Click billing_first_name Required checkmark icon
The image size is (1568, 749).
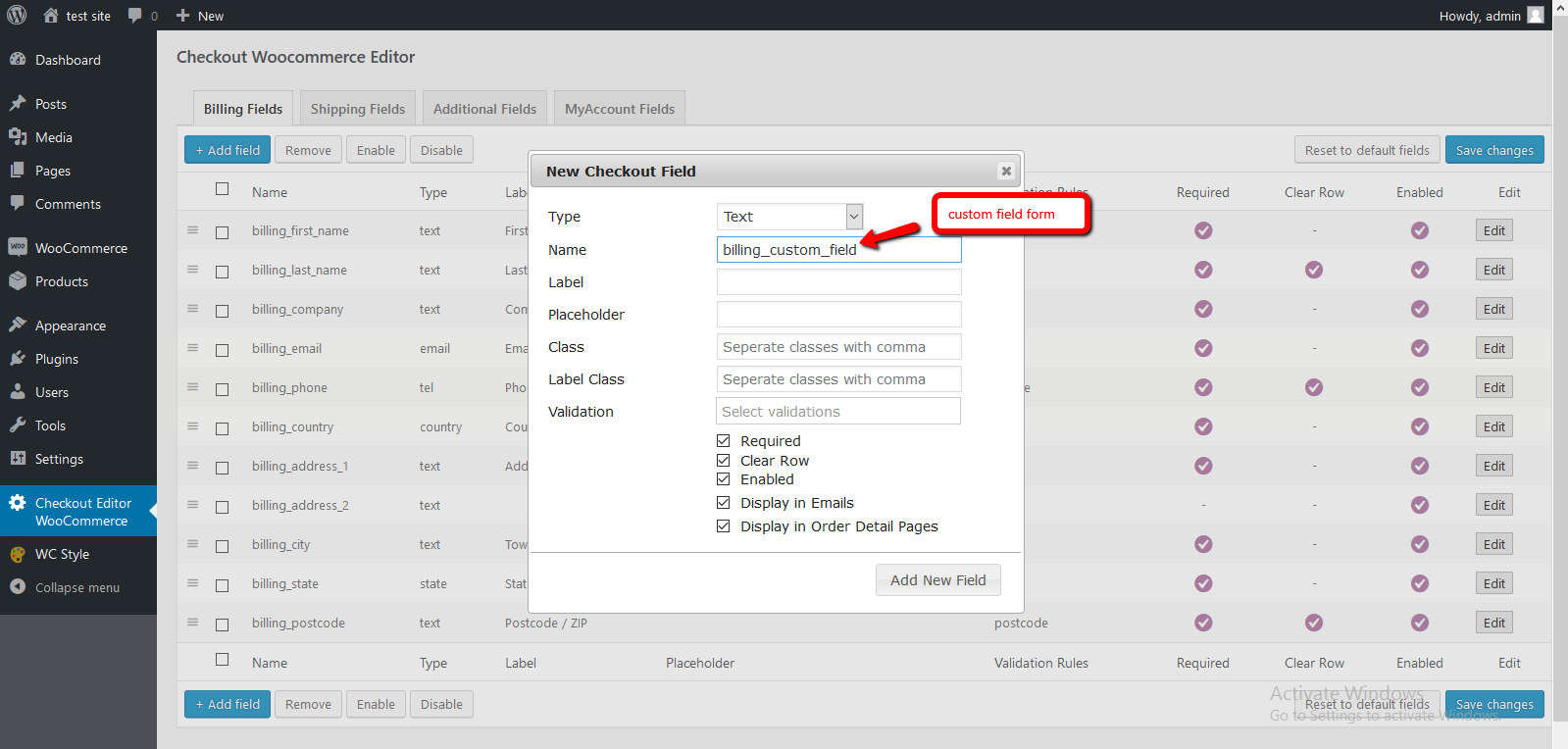[x=1203, y=230]
